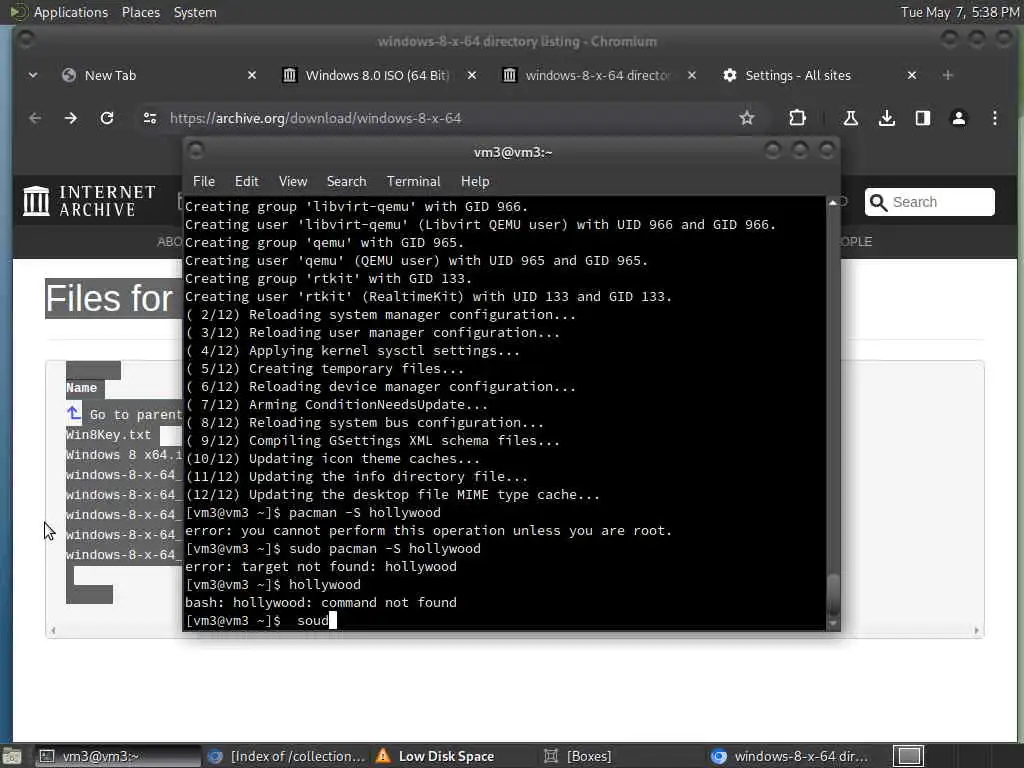Close the Windows 8.0 ISO tab
1024x768 pixels.
point(472,75)
